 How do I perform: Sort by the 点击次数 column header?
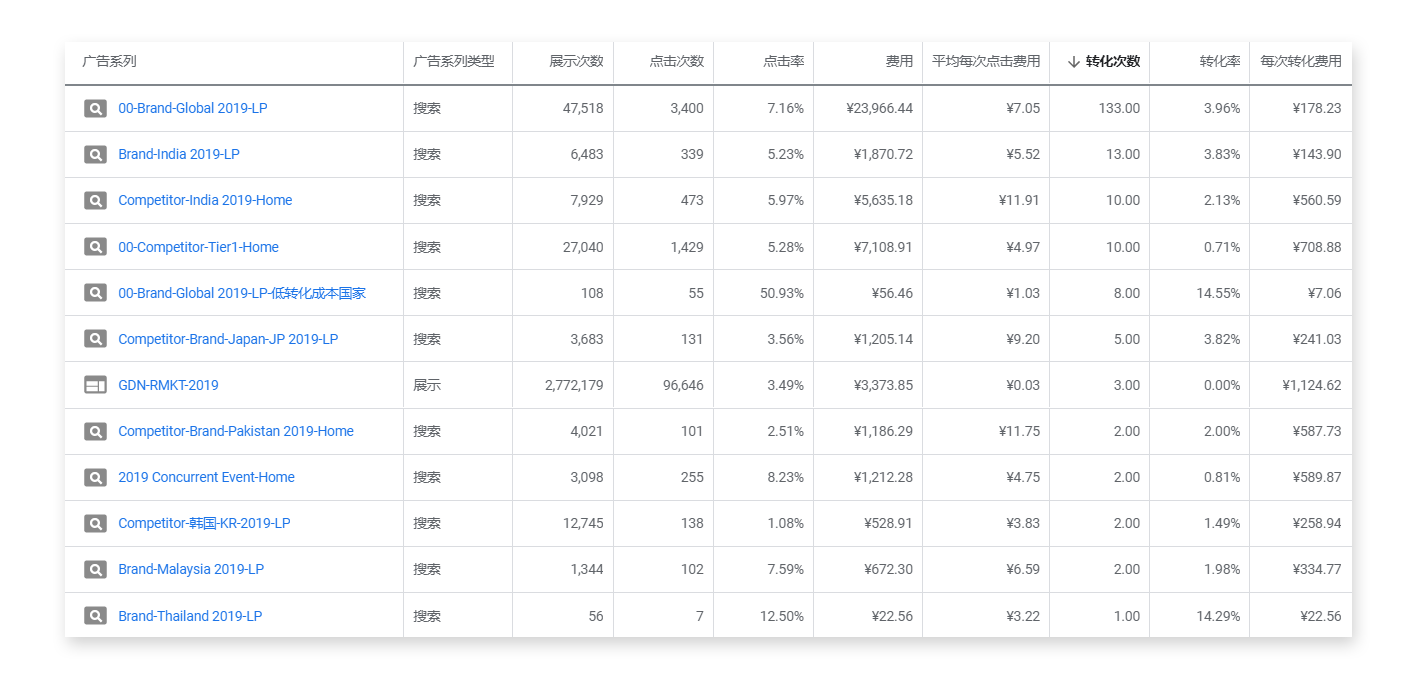tap(676, 61)
